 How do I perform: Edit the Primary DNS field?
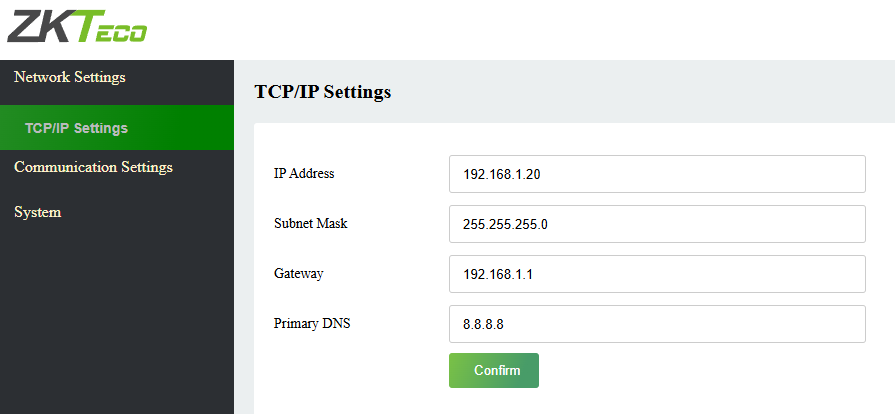[x=656, y=324]
